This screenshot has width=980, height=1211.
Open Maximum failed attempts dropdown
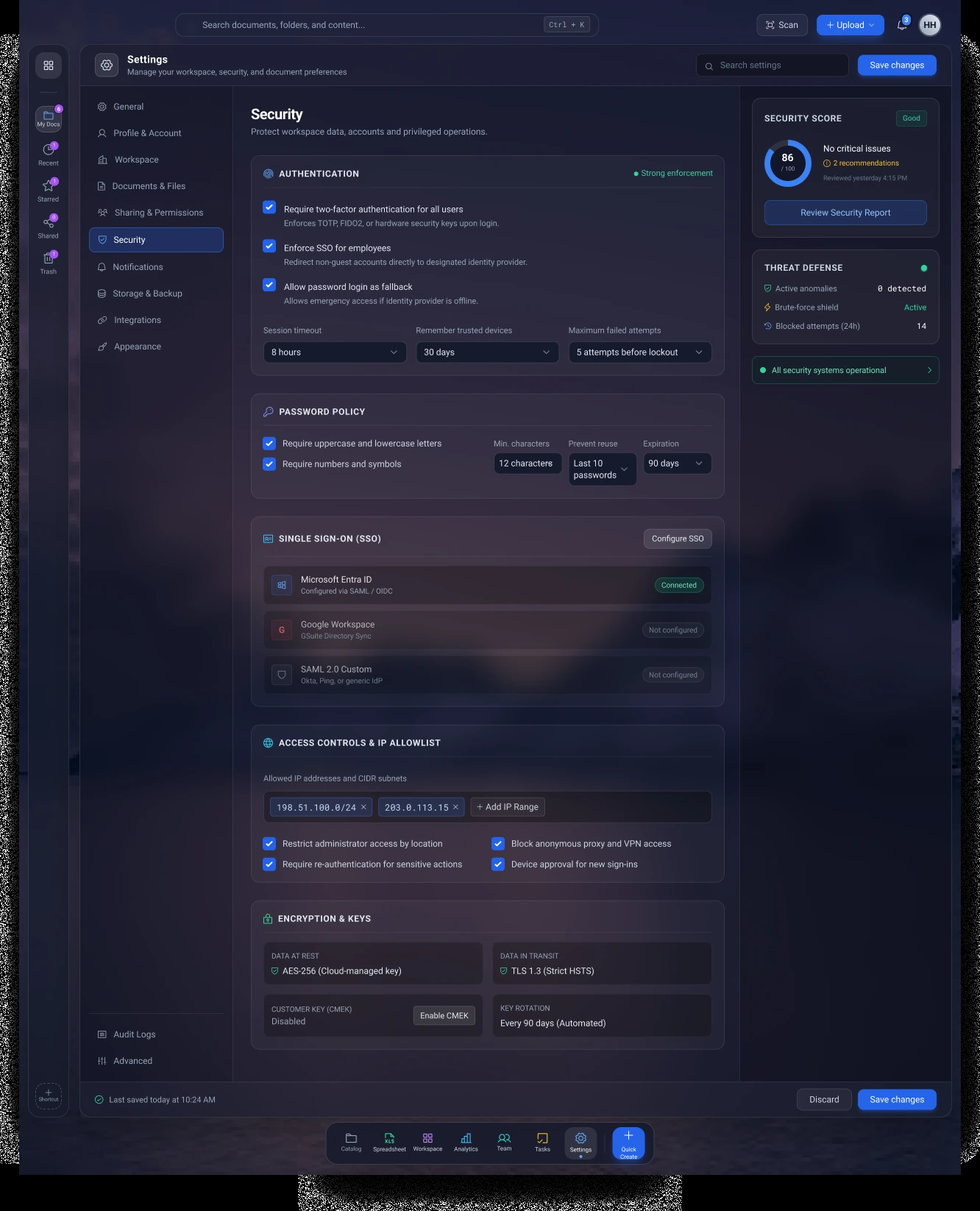(x=640, y=352)
